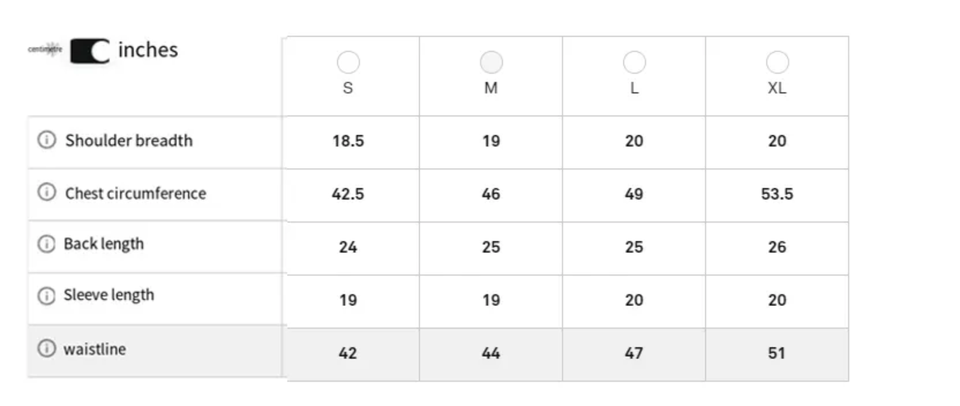Select the XL size radio button

point(777,62)
